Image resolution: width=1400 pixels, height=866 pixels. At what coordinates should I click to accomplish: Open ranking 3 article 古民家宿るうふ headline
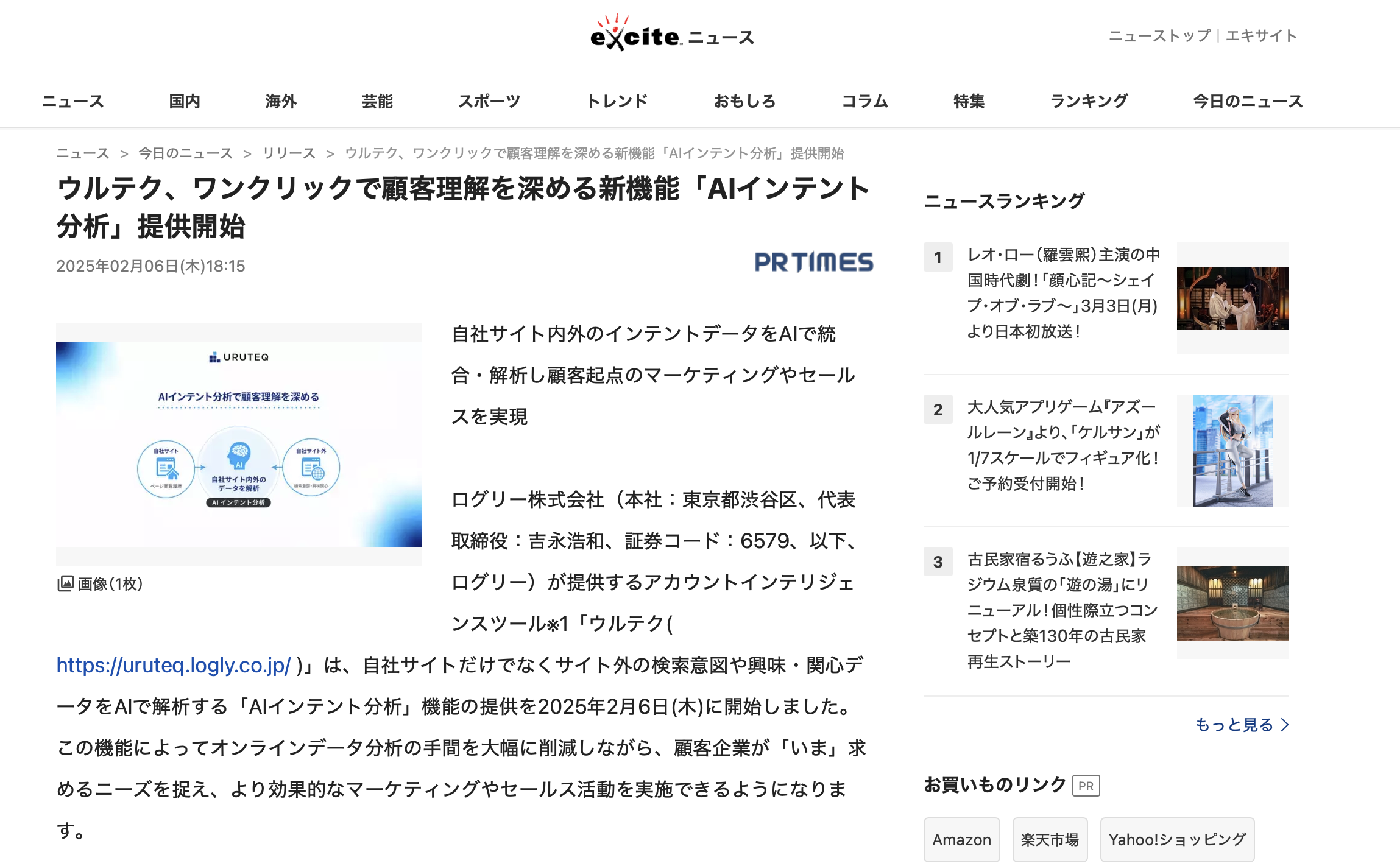point(1062,610)
